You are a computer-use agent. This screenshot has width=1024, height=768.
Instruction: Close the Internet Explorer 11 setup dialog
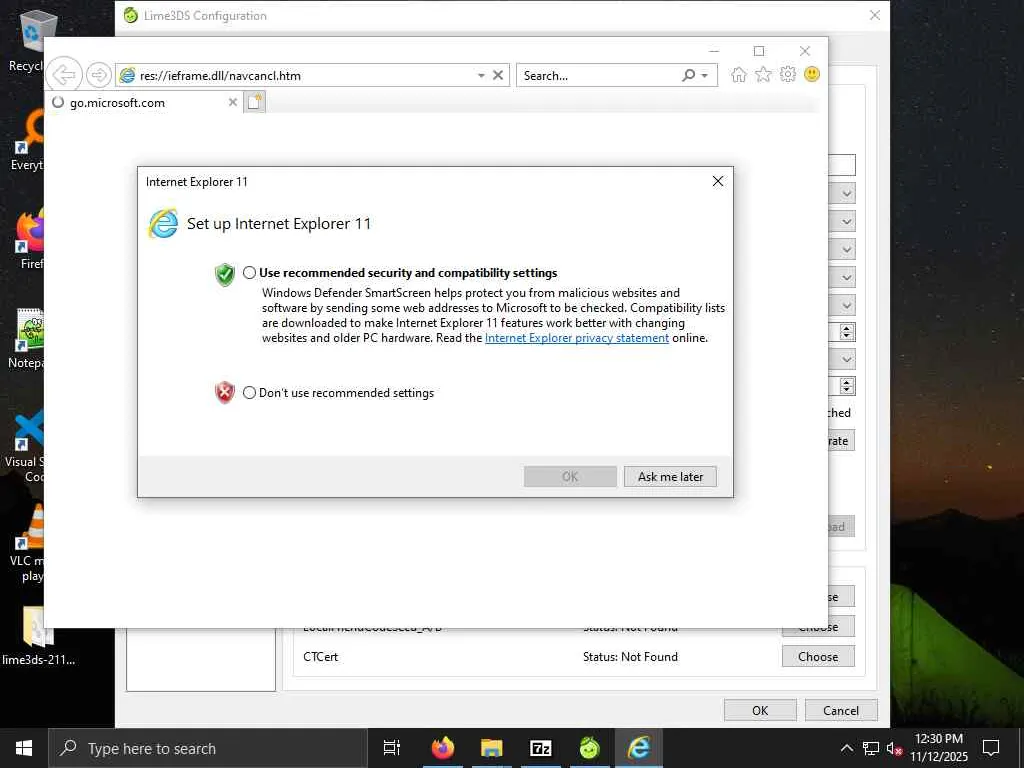pyautogui.click(x=718, y=181)
